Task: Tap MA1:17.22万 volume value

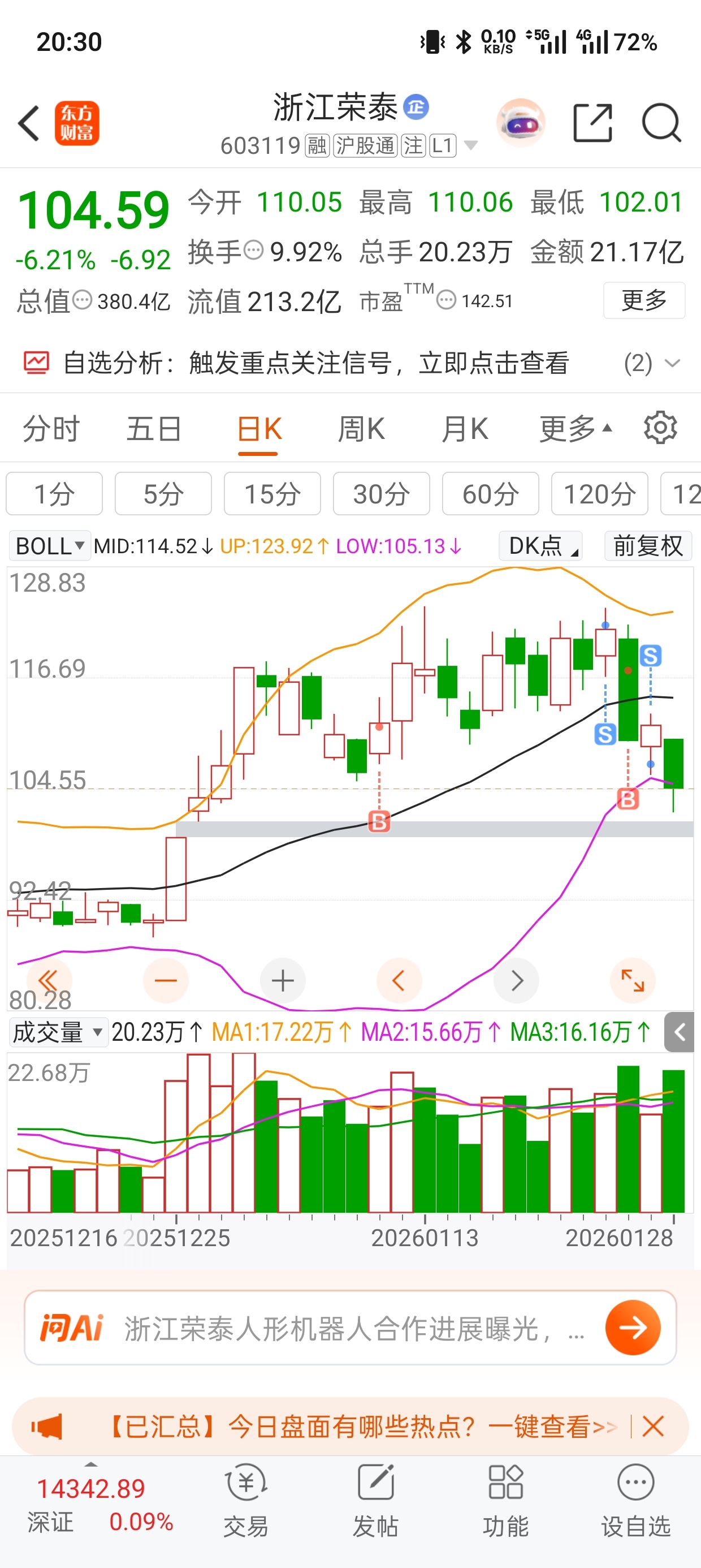Action: [282, 1032]
